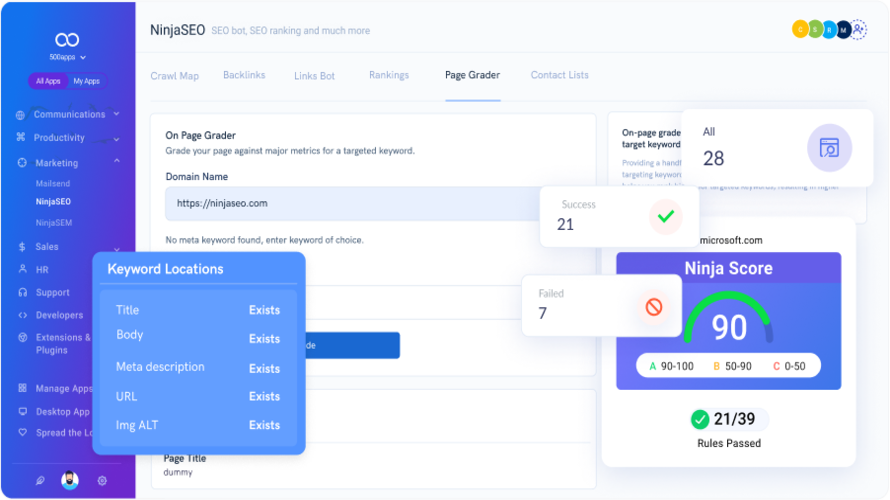Click the A 90-100 grade legend

671,366
